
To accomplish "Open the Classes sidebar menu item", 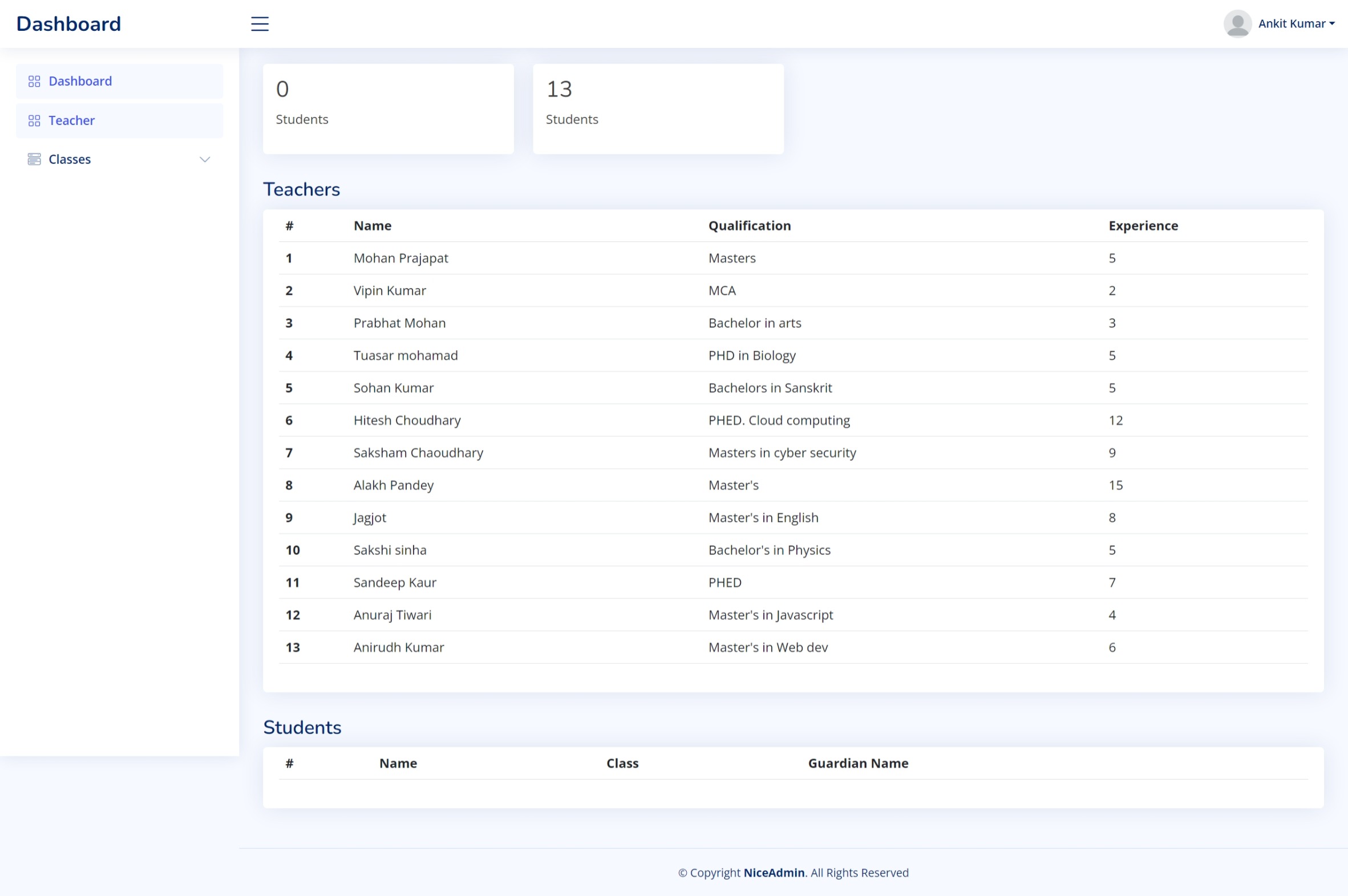I will [70, 160].
